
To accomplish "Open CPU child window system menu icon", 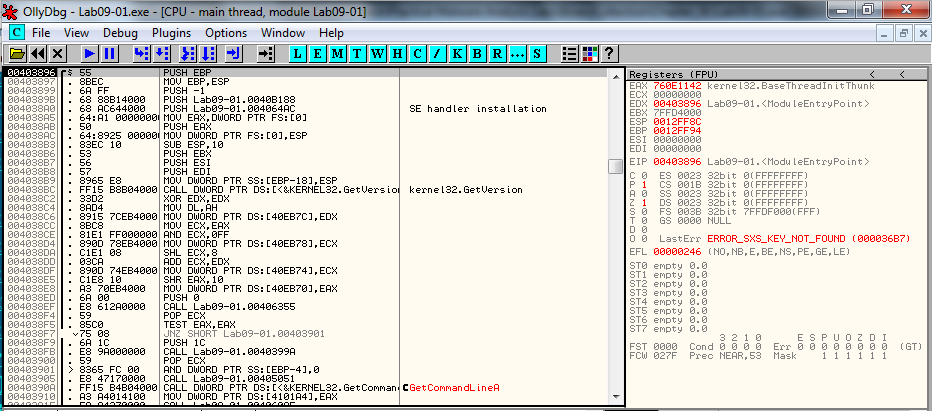I will [x=17, y=33].
